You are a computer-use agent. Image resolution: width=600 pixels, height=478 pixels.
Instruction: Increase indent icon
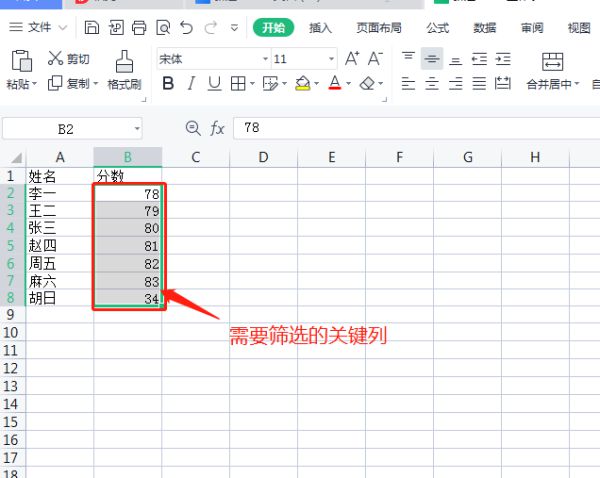503,59
